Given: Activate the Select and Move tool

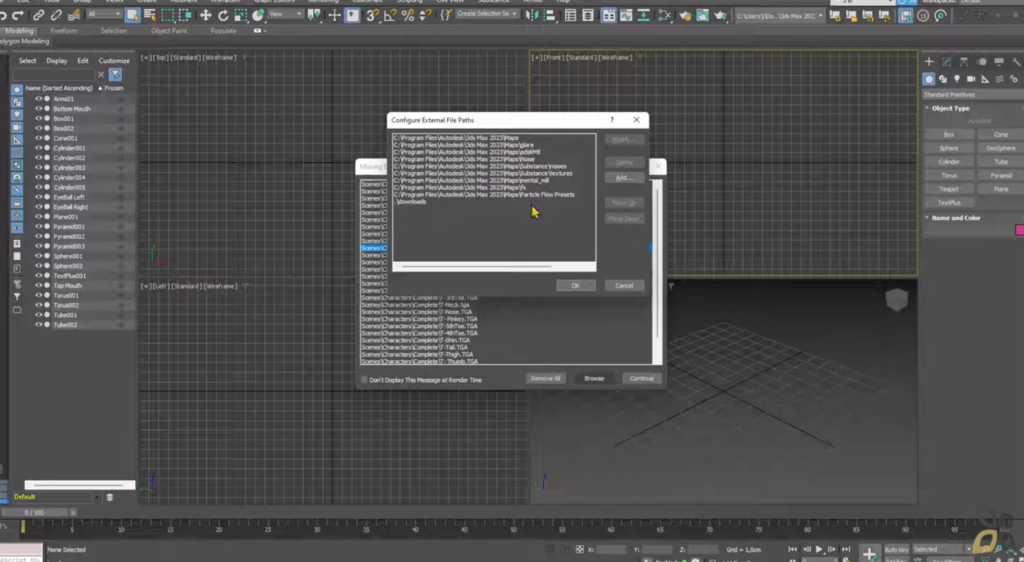Looking at the screenshot, I should 206,14.
